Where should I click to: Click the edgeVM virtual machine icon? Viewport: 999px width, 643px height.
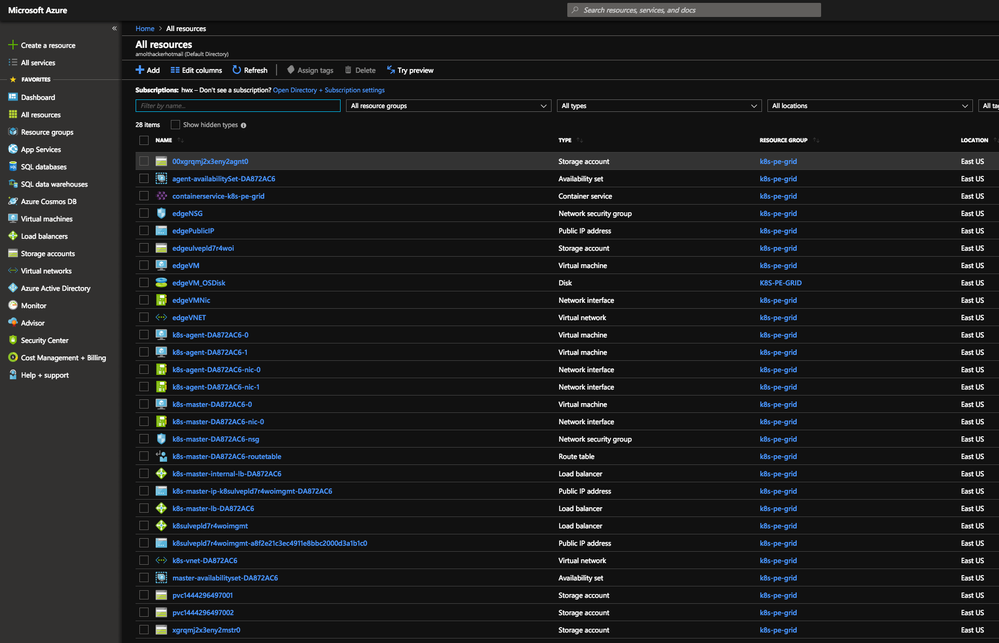(x=161, y=266)
